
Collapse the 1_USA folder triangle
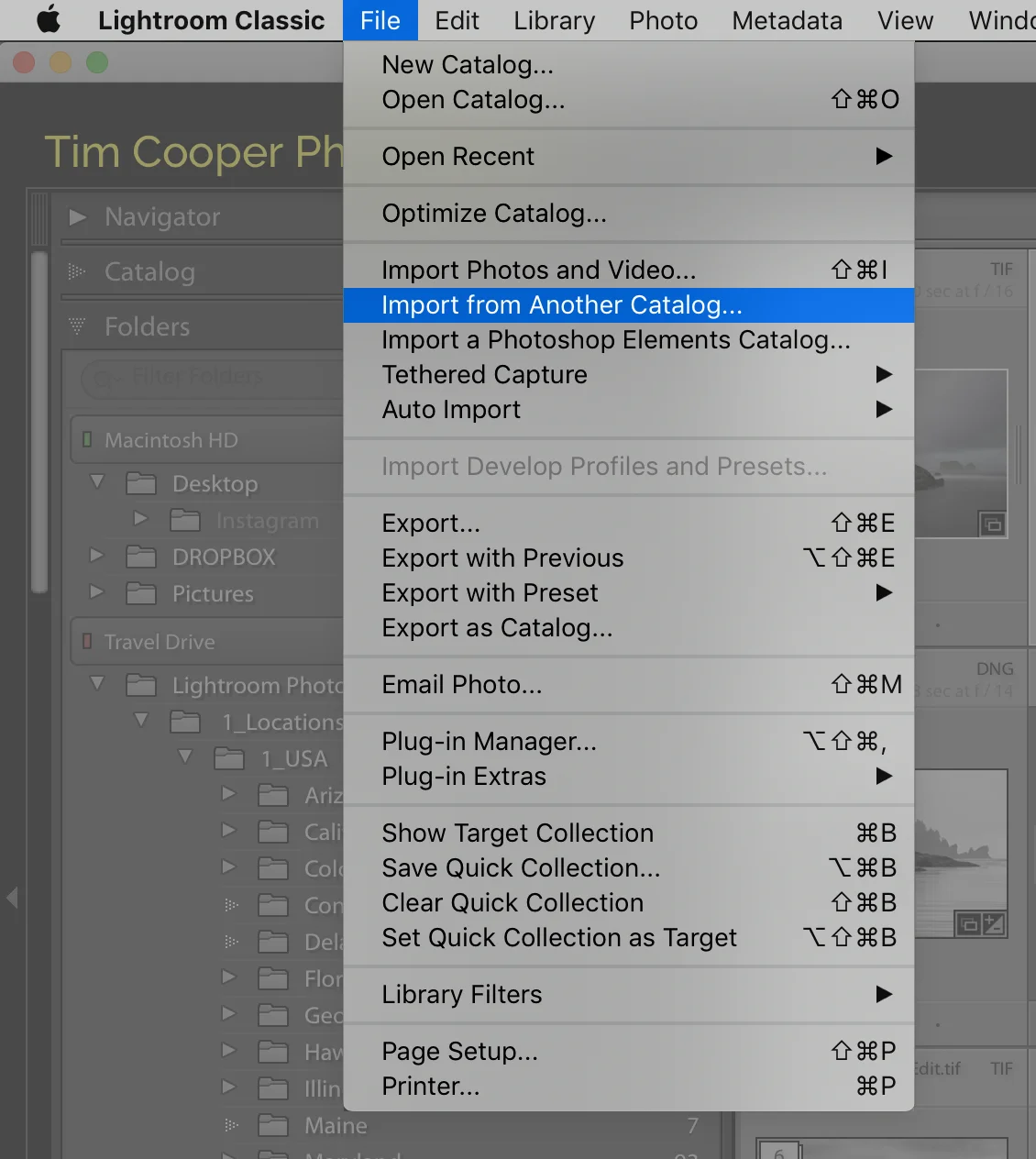pos(185,756)
